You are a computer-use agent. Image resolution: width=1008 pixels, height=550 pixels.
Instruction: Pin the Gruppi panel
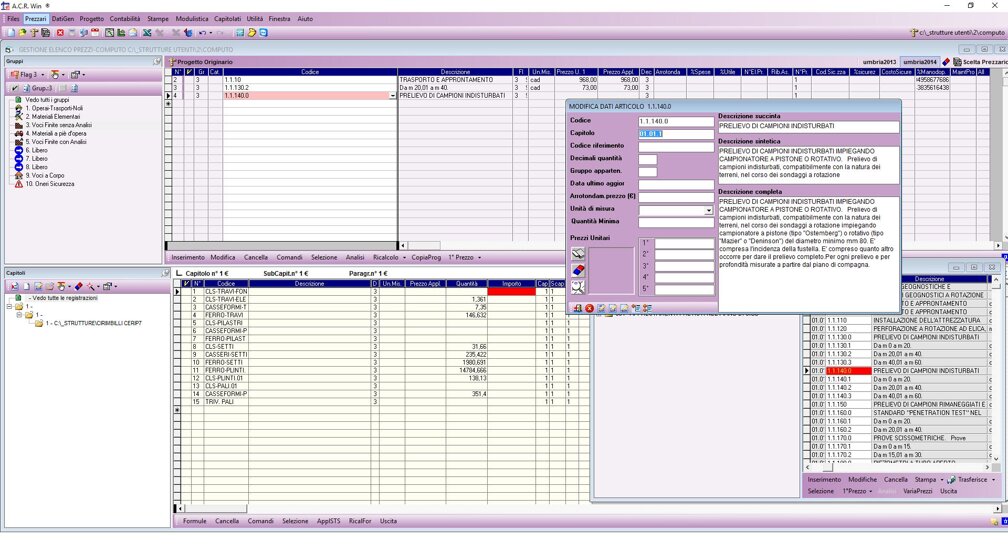(x=157, y=62)
